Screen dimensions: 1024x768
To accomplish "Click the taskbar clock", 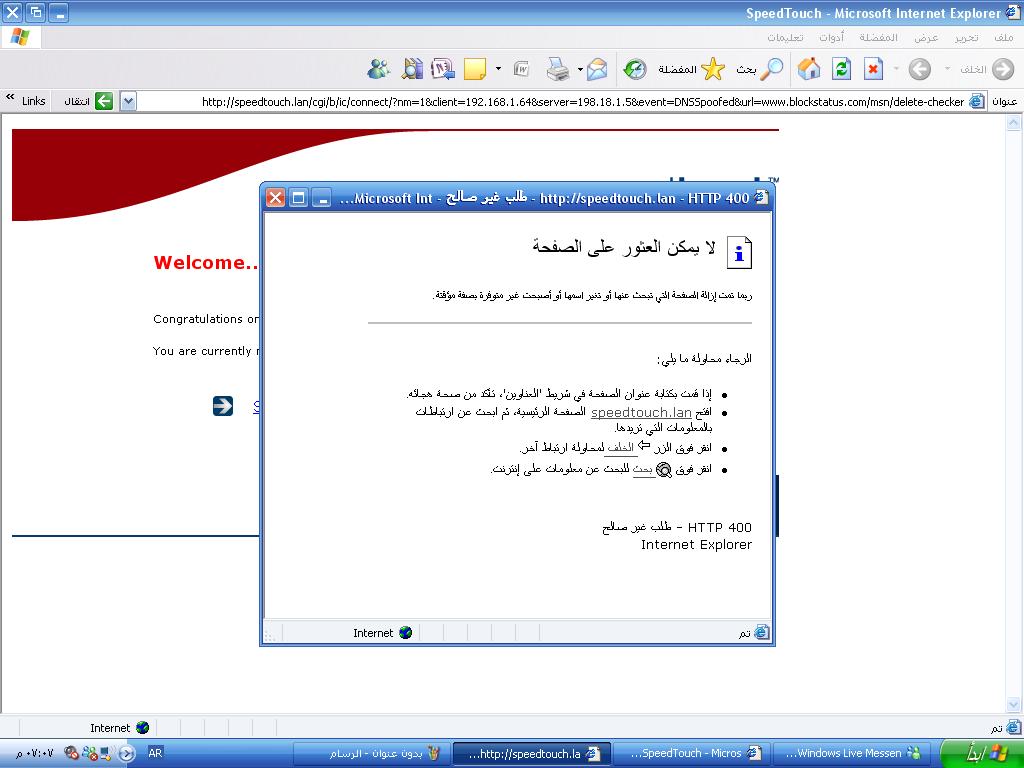I will click(36, 754).
